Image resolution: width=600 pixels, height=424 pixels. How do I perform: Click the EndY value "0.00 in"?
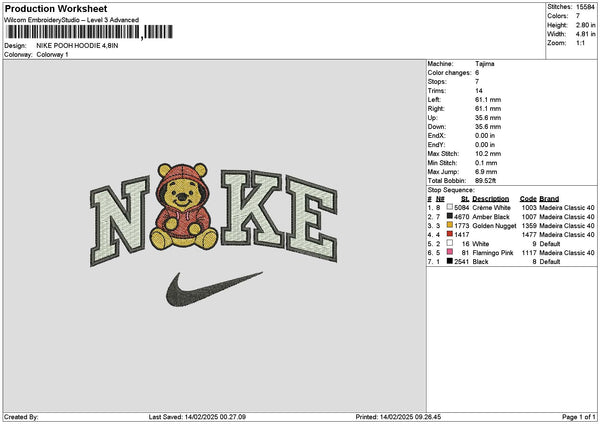[x=485, y=145]
